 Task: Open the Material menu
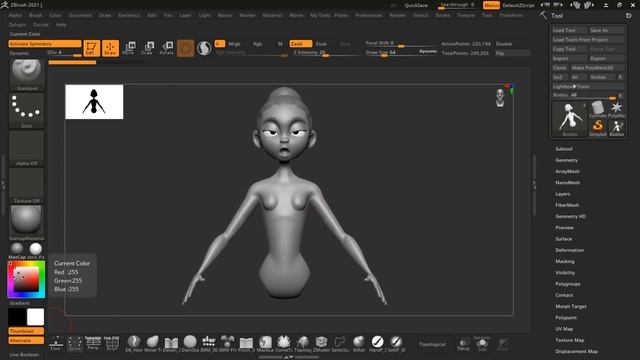[272, 15]
